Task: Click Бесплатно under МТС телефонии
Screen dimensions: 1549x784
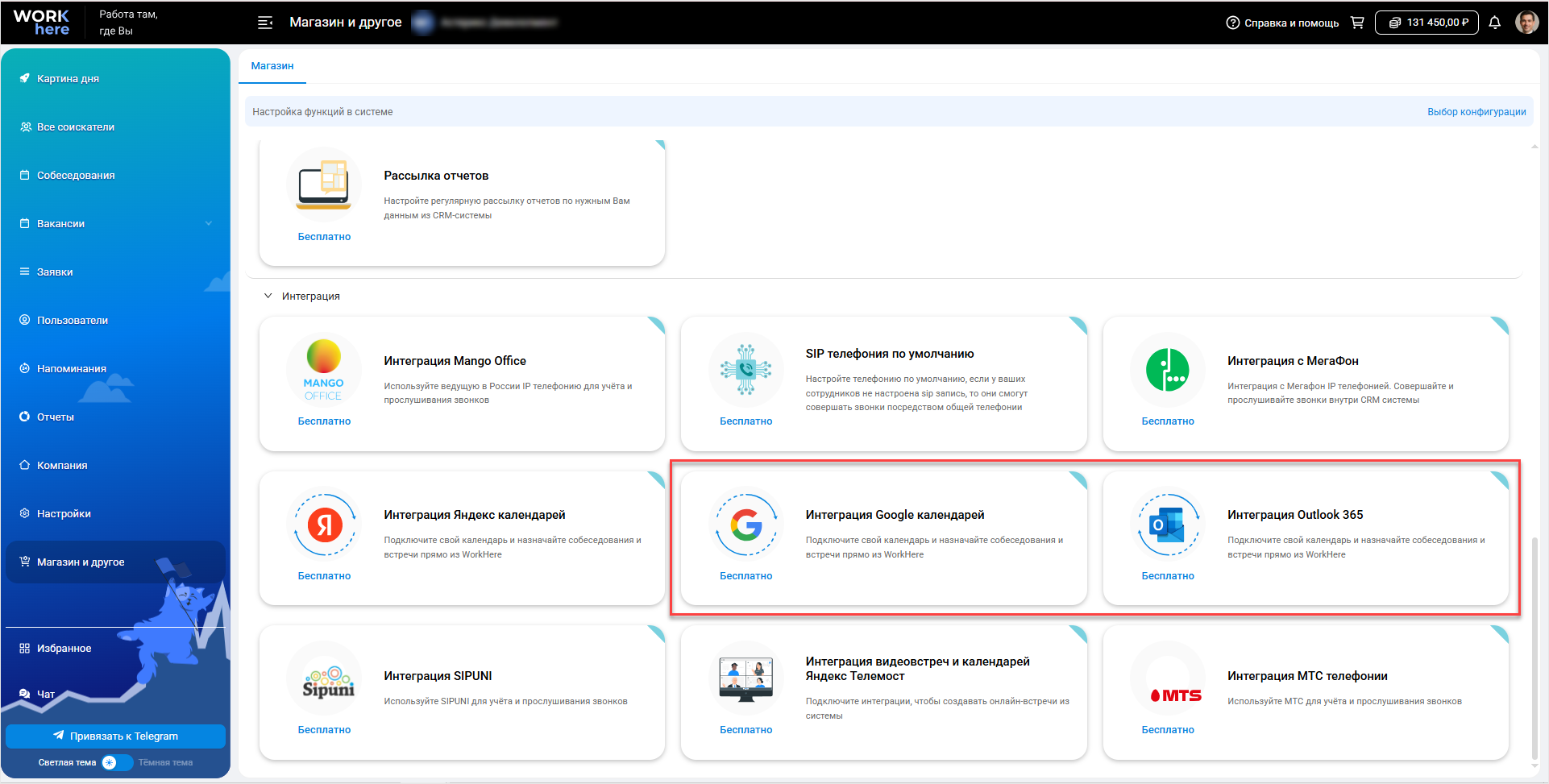Action: click(x=1168, y=730)
